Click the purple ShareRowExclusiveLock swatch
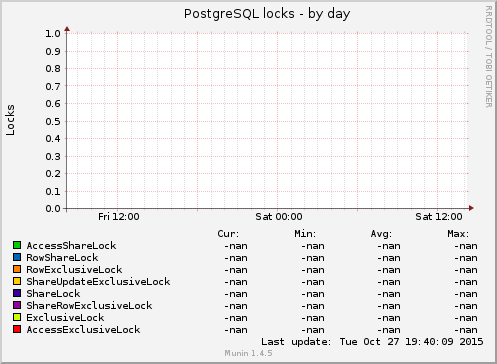The height and width of the screenshot is (364, 497). (x=17, y=305)
